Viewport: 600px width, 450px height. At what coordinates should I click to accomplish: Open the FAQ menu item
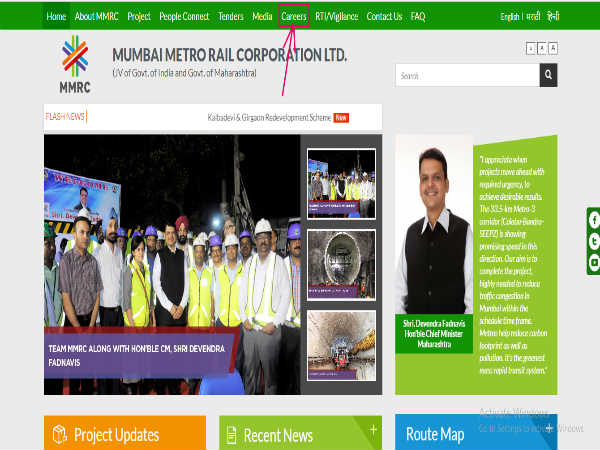(418, 16)
